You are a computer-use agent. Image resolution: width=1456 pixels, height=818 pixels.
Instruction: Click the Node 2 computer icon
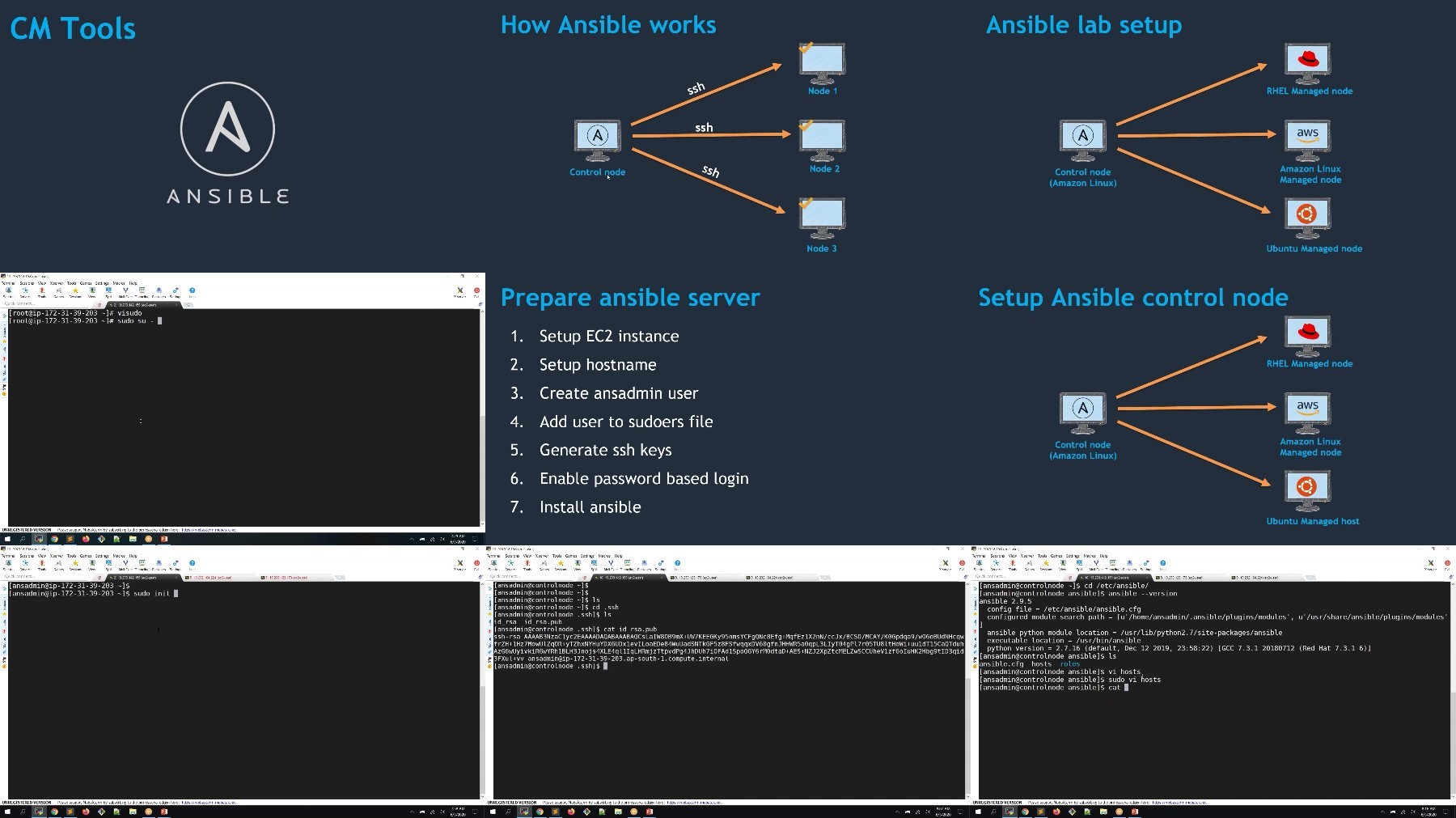tap(822, 141)
